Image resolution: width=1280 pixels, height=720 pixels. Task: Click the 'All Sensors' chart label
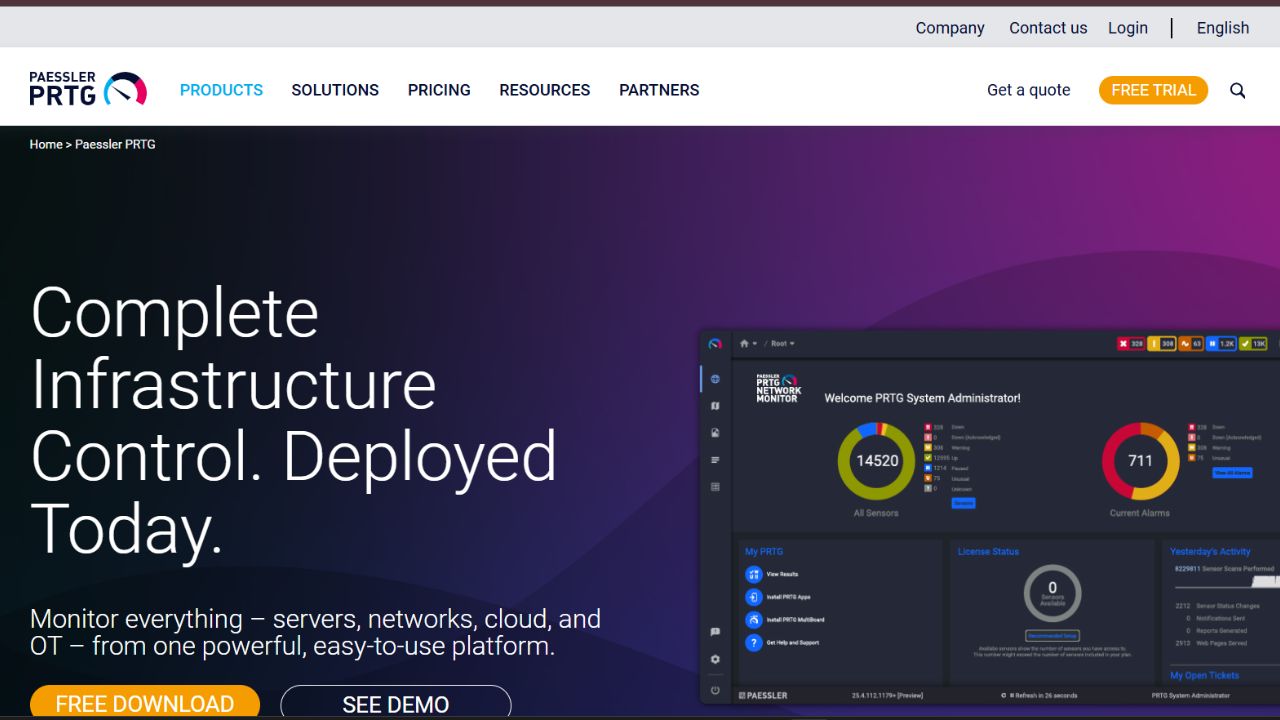(876, 513)
